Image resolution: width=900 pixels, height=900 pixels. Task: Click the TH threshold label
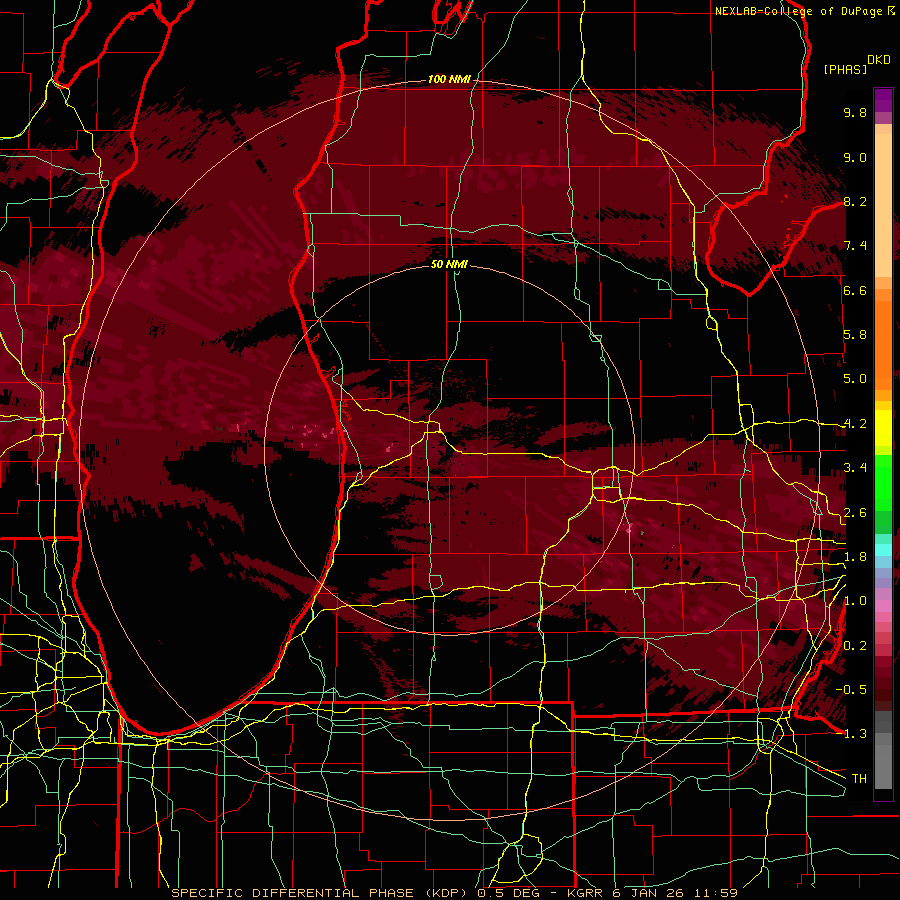859,779
